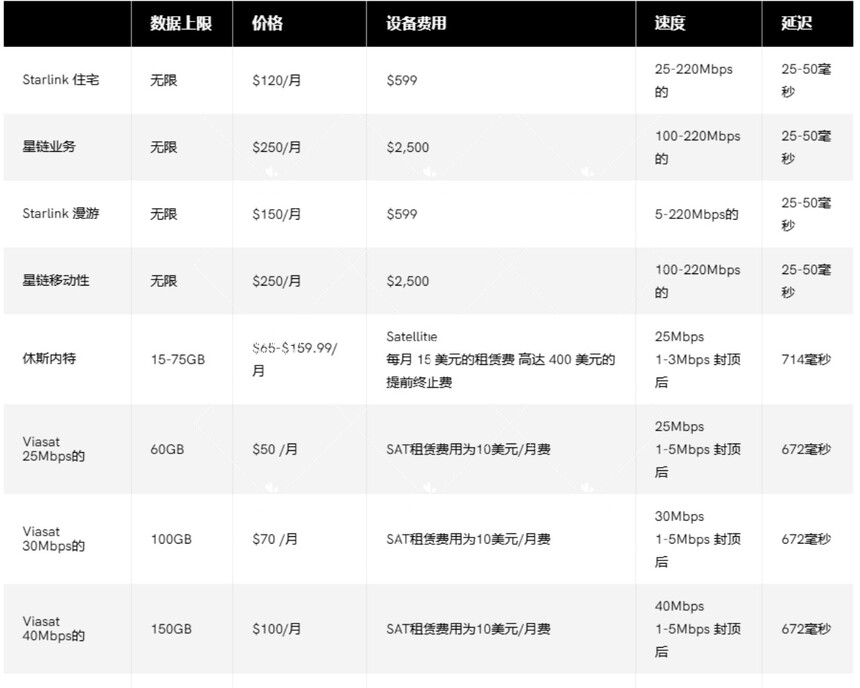Click the "价格" column header

pos(267,24)
